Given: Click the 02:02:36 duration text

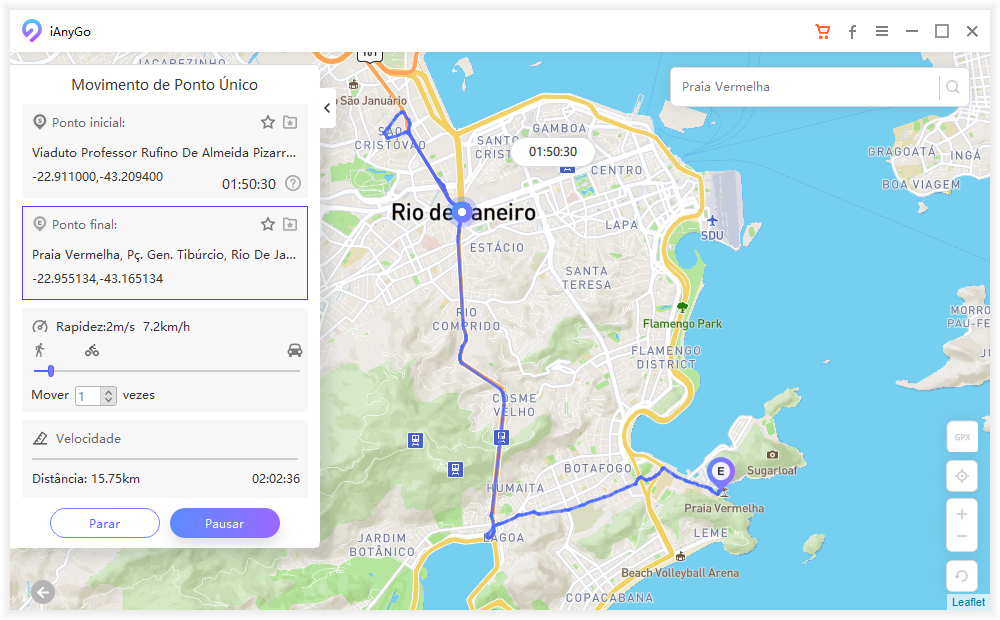Looking at the screenshot, I should click(276, 478).
